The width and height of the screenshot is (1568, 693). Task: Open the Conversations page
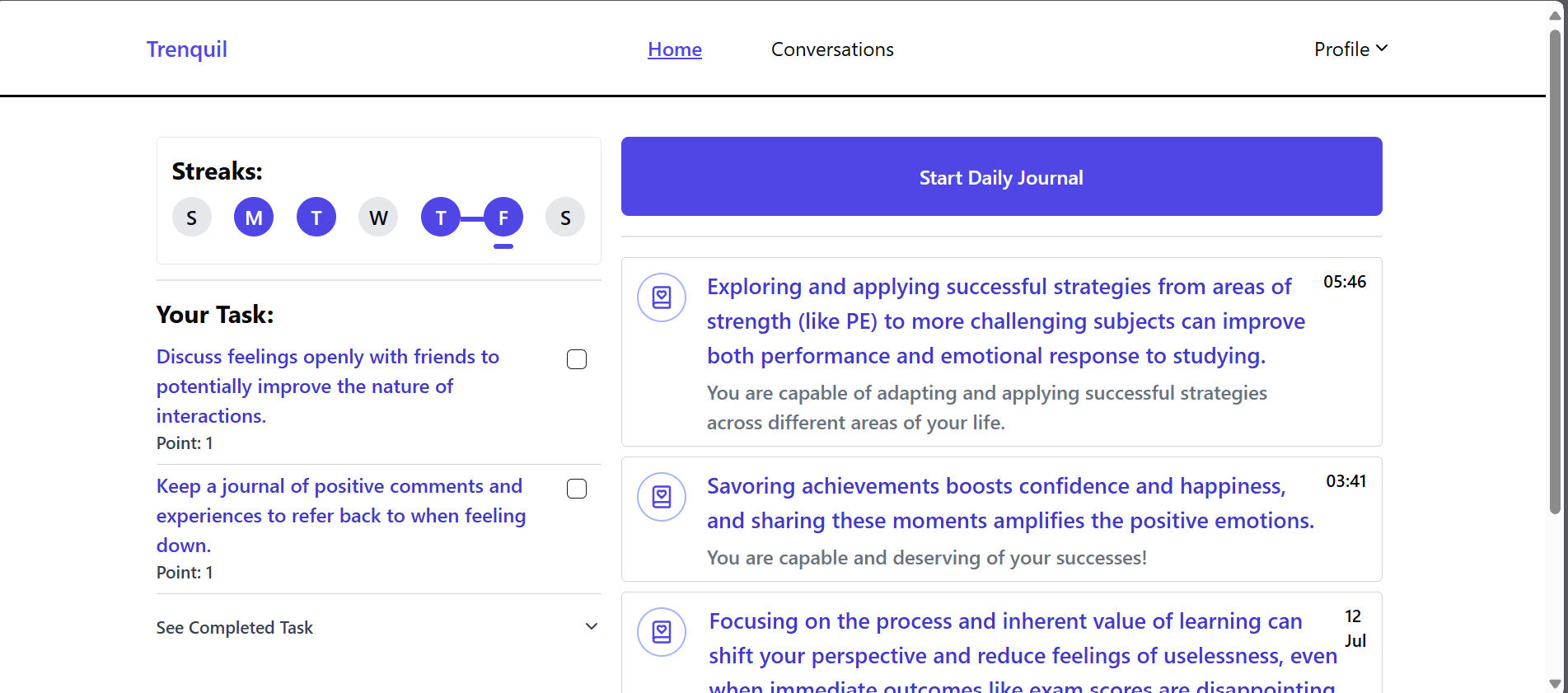(832, 49)
